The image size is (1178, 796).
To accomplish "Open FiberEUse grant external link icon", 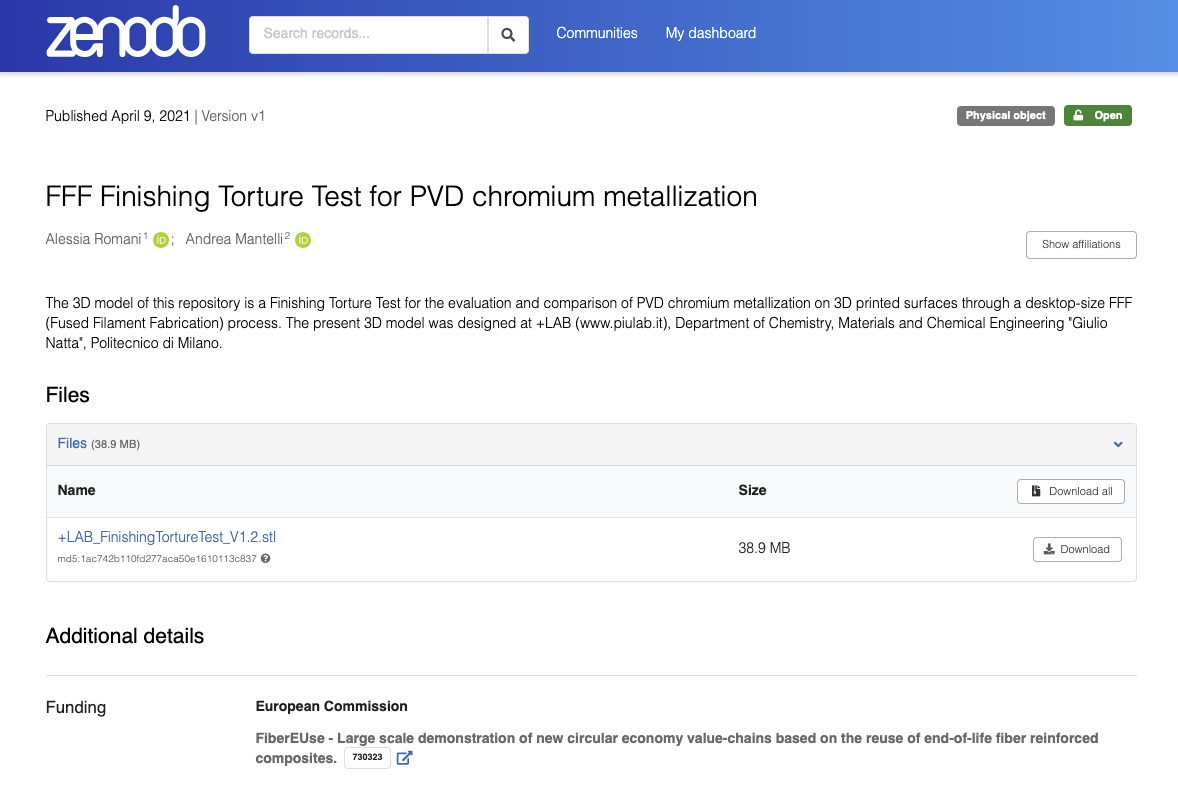I will 404,758.
